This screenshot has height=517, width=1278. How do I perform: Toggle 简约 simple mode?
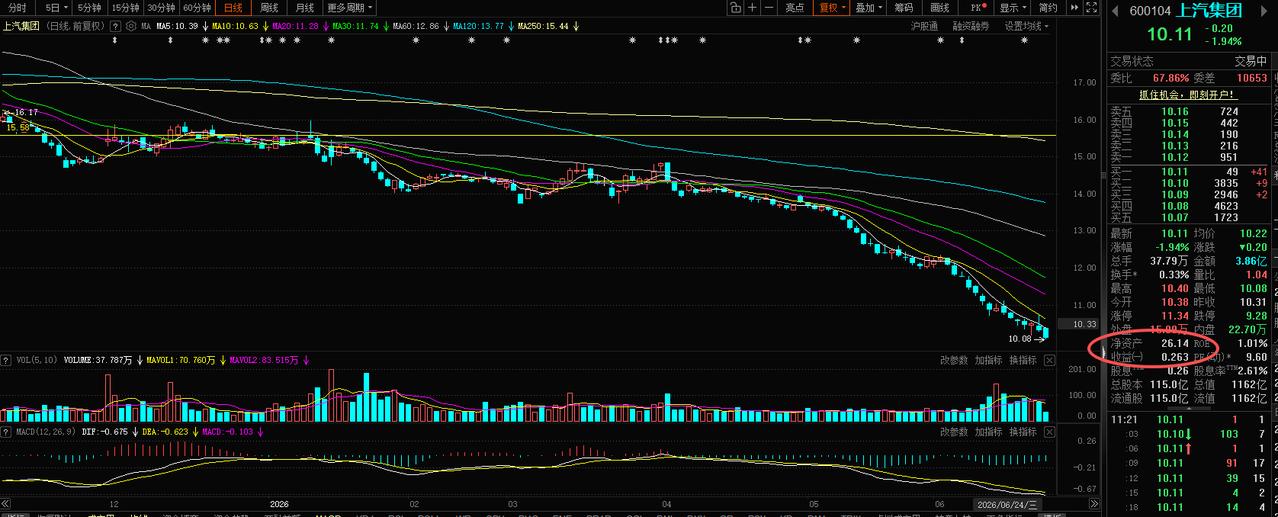(1049, 8)
